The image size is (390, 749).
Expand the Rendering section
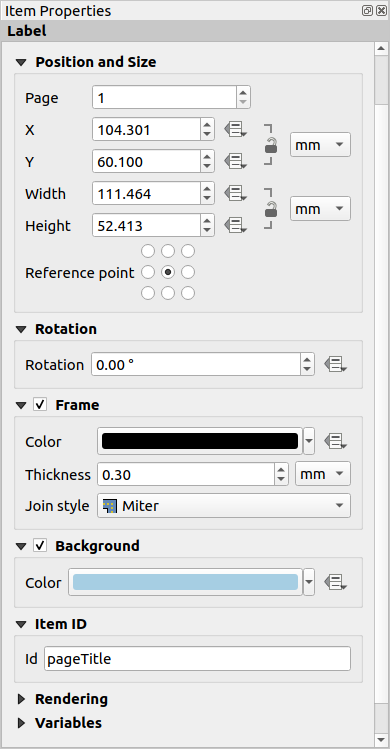coord(21,699)
